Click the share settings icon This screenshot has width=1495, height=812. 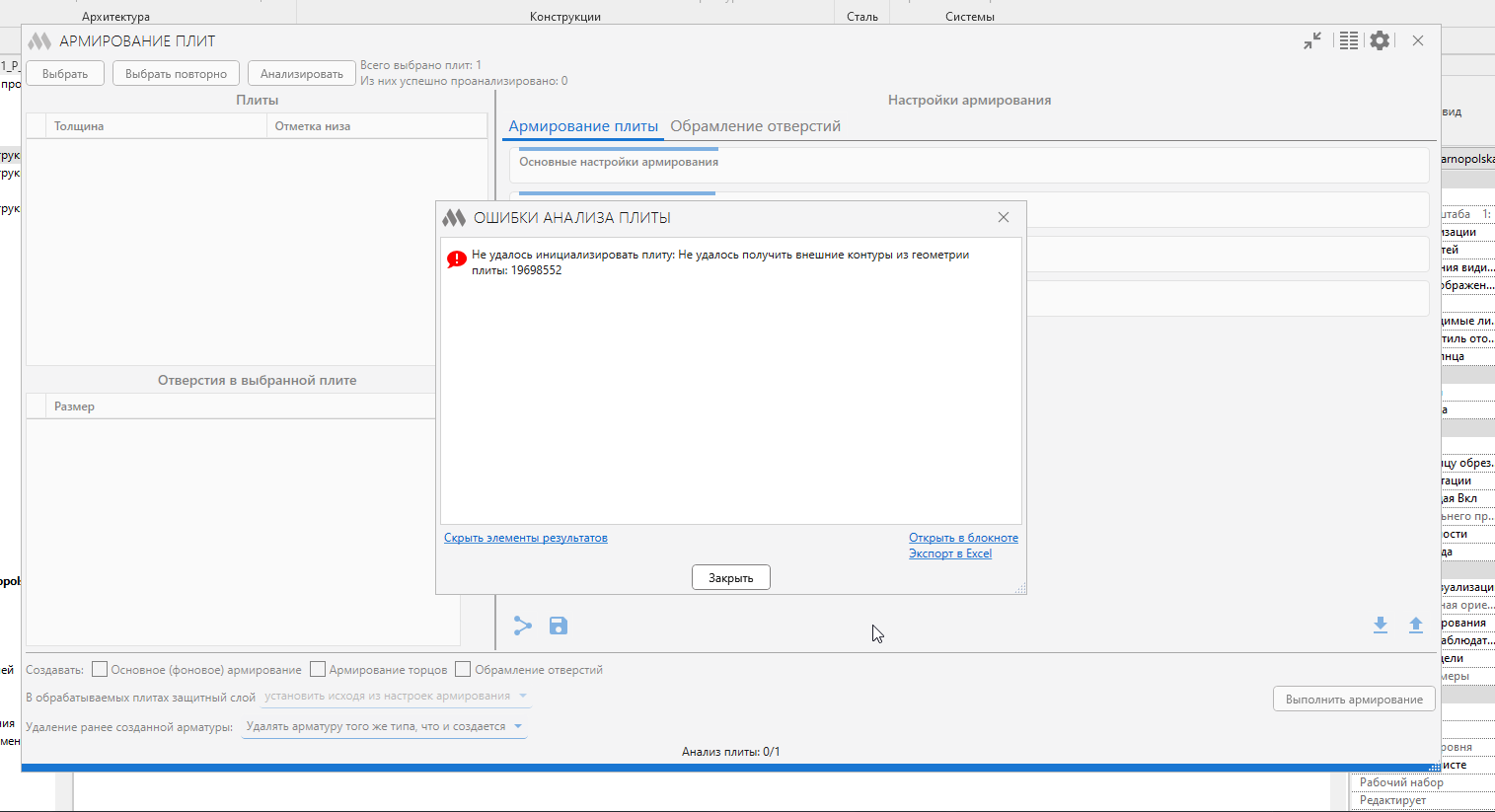pyautogui.click(x=522, y=626)
